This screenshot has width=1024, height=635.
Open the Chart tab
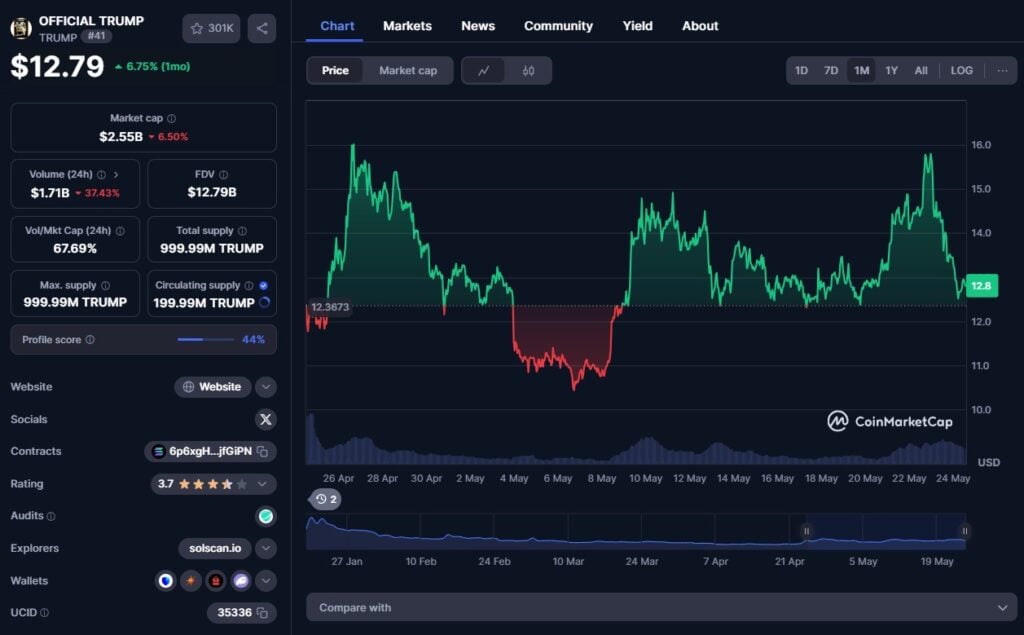point(337,26)
